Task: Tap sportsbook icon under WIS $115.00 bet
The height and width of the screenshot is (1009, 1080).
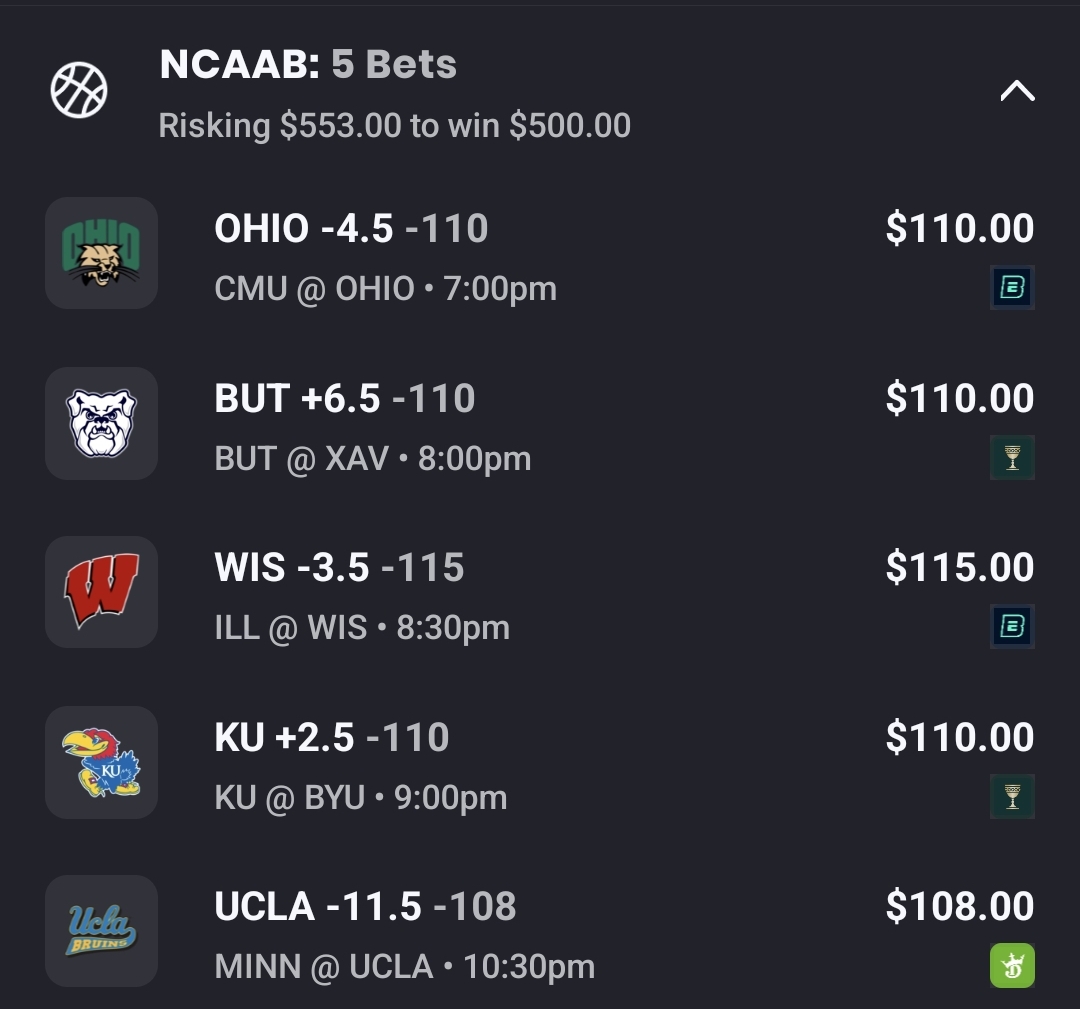Action: click(1012, 627)
